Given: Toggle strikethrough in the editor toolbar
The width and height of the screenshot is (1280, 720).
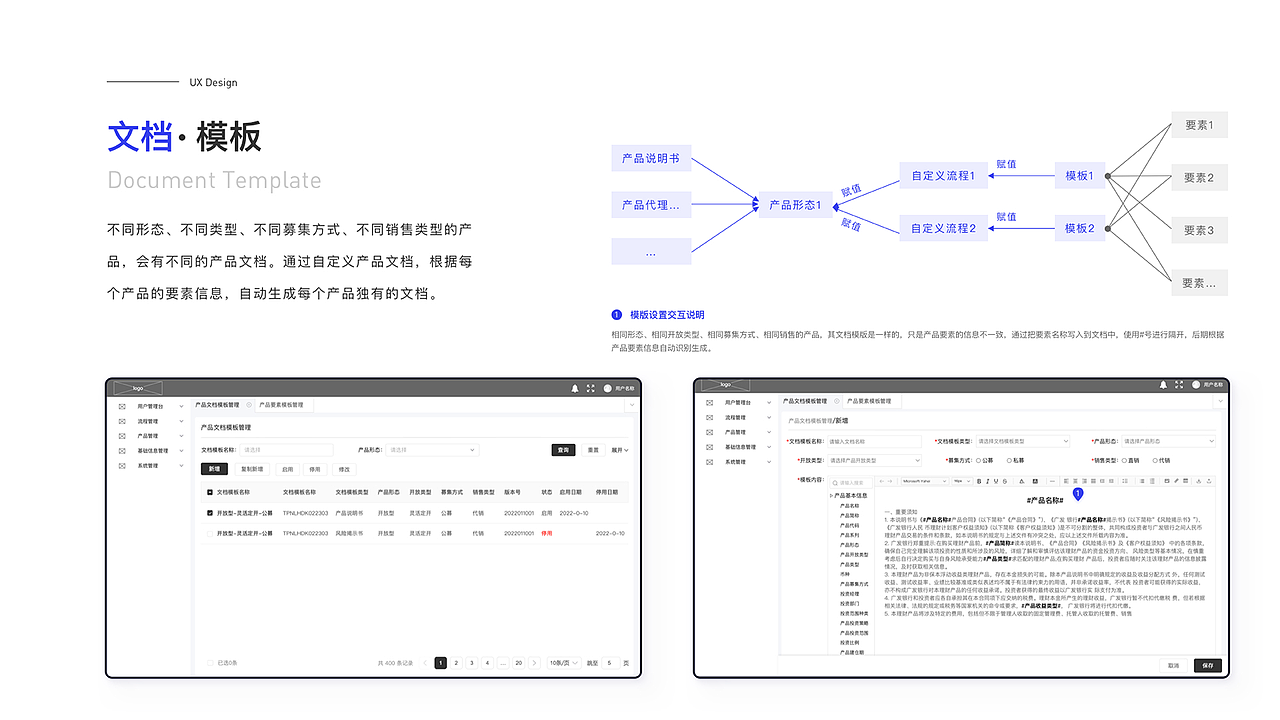Looking at the screenshot, I should pyautogui.click(x=1005, y=481).
